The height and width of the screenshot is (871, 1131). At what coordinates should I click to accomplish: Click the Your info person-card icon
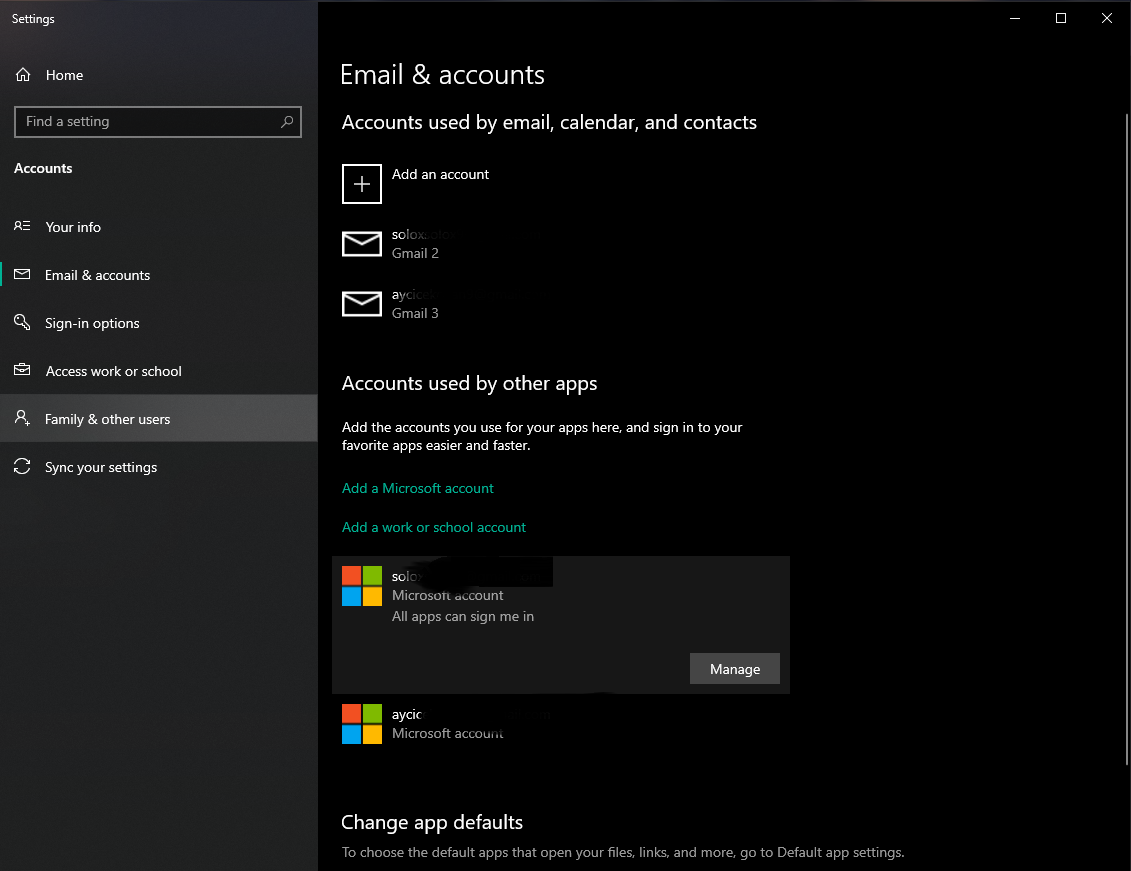(22, 226)
